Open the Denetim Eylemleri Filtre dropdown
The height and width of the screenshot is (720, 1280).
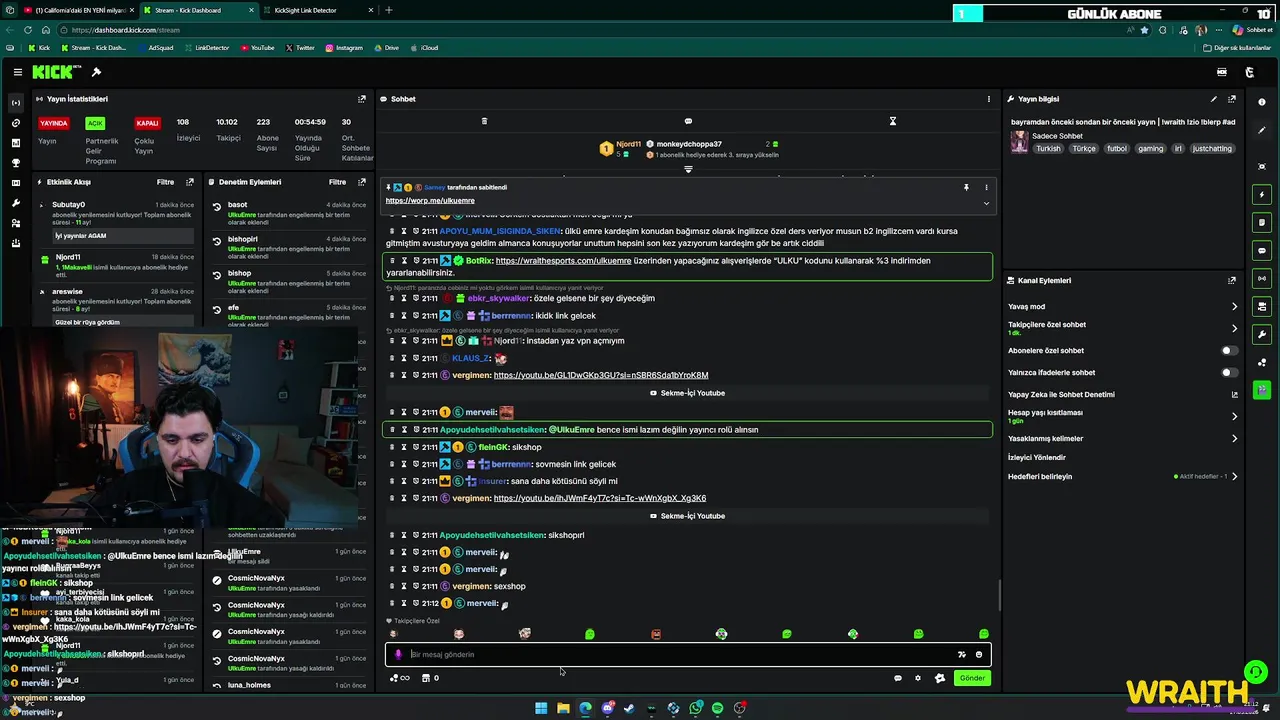338,182
